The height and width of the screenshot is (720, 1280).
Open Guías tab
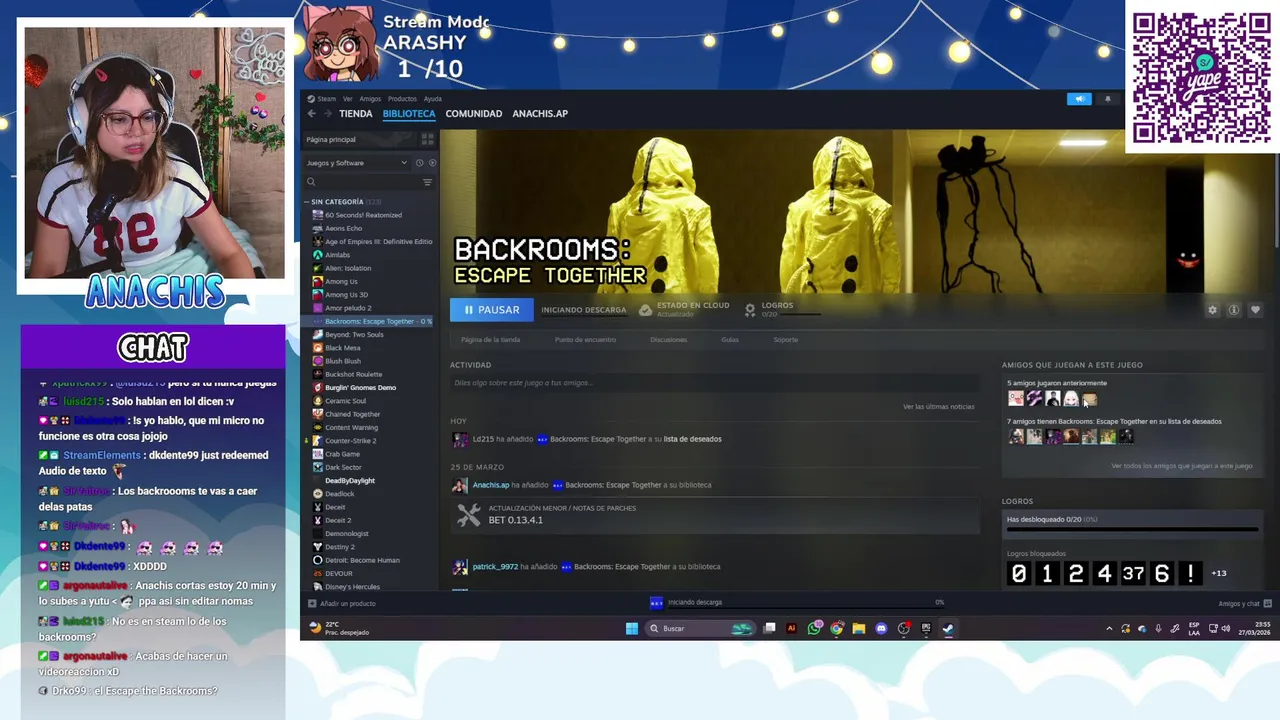[x=730, y=340]
